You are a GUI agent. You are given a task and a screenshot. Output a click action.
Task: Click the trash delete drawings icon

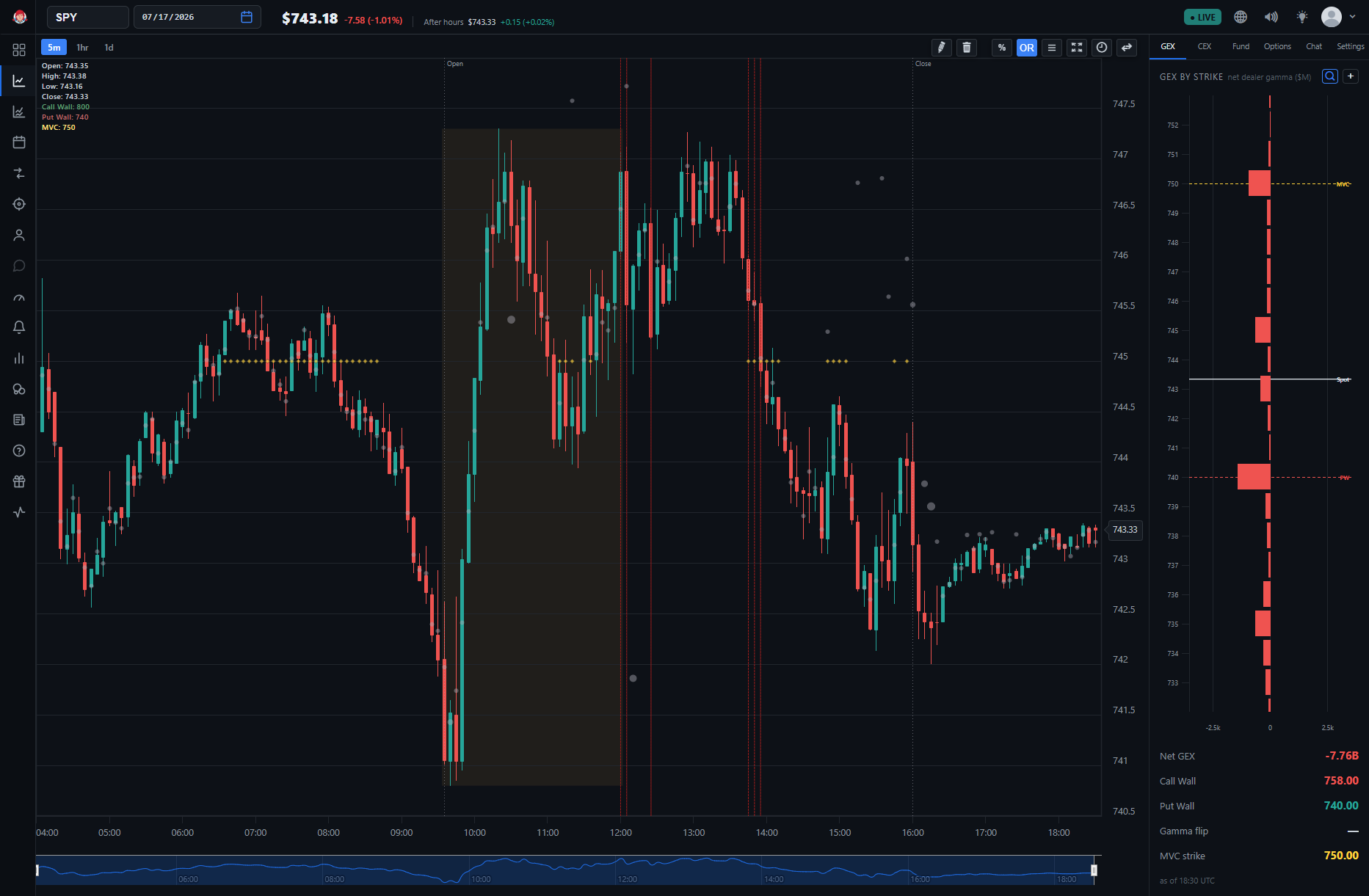[967, 48]
